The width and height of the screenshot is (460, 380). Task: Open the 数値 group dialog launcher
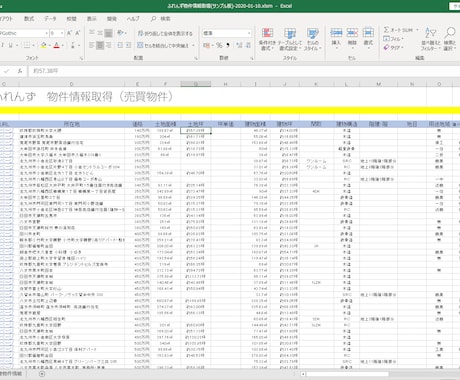click(x=252, y=58)
